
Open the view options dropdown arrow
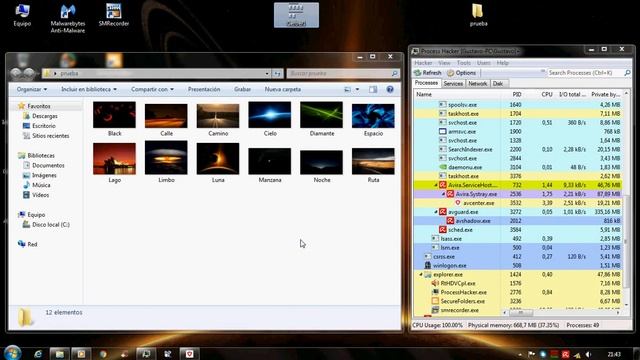[x=358, y=89]
